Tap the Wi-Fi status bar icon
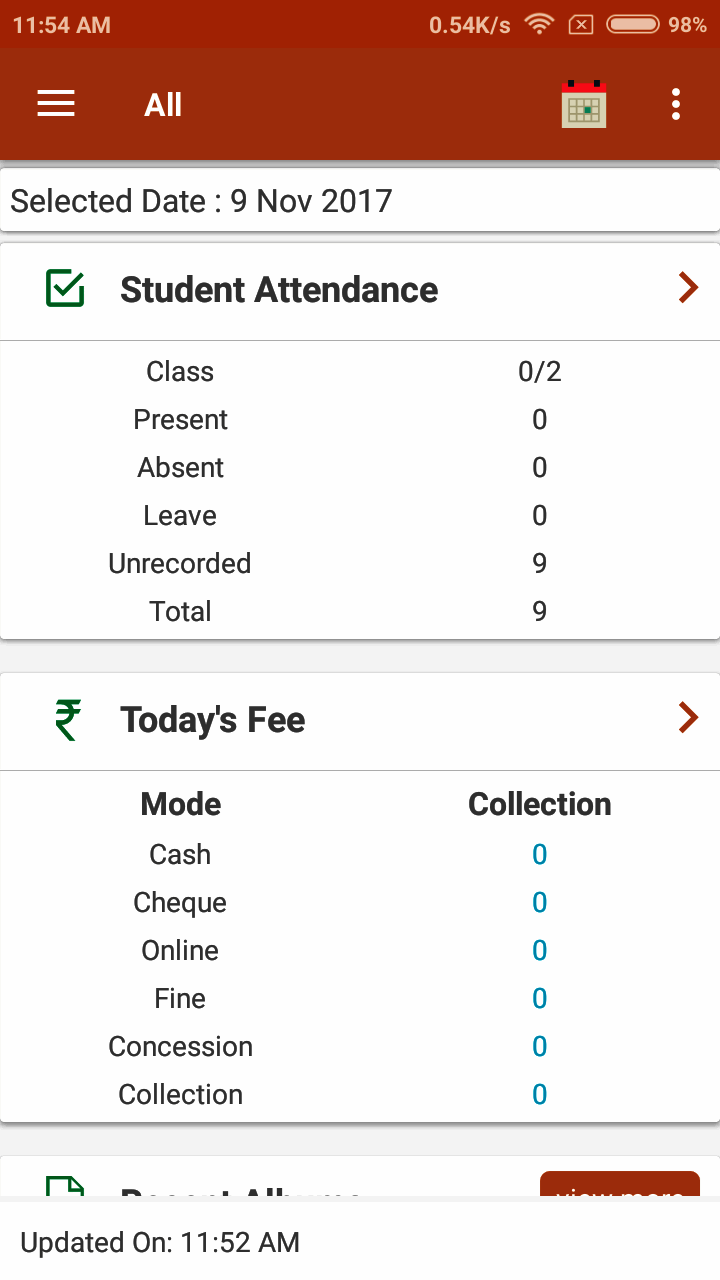720x1280 pixels. click(x=540, y=24)
